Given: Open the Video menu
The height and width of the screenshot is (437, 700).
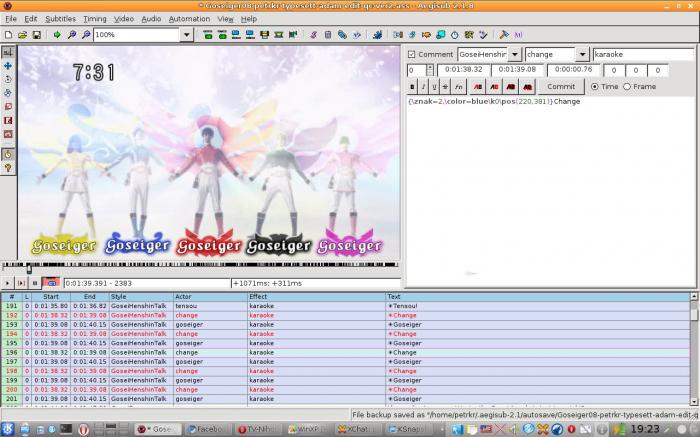Looking at the screenshot, I should [x=124, y=19].
